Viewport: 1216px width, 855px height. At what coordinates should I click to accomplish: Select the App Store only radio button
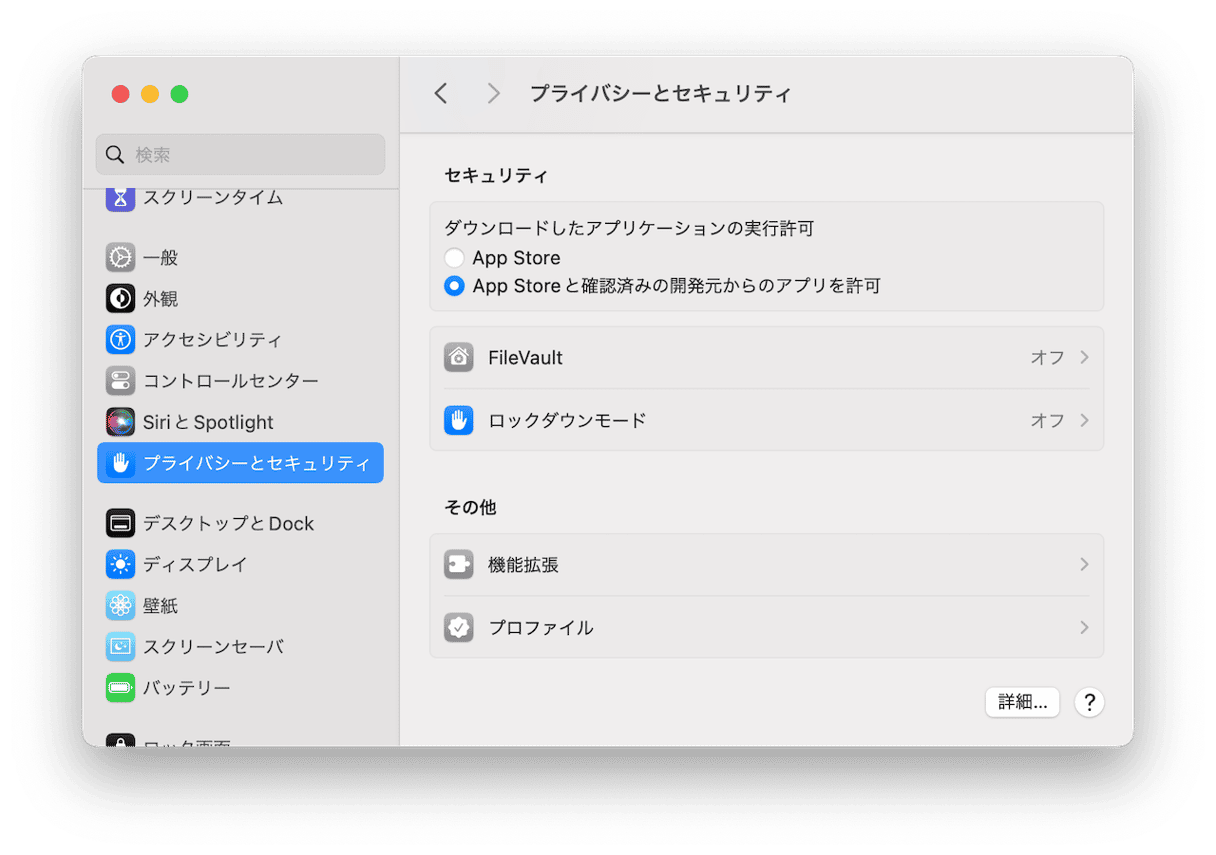455,258
